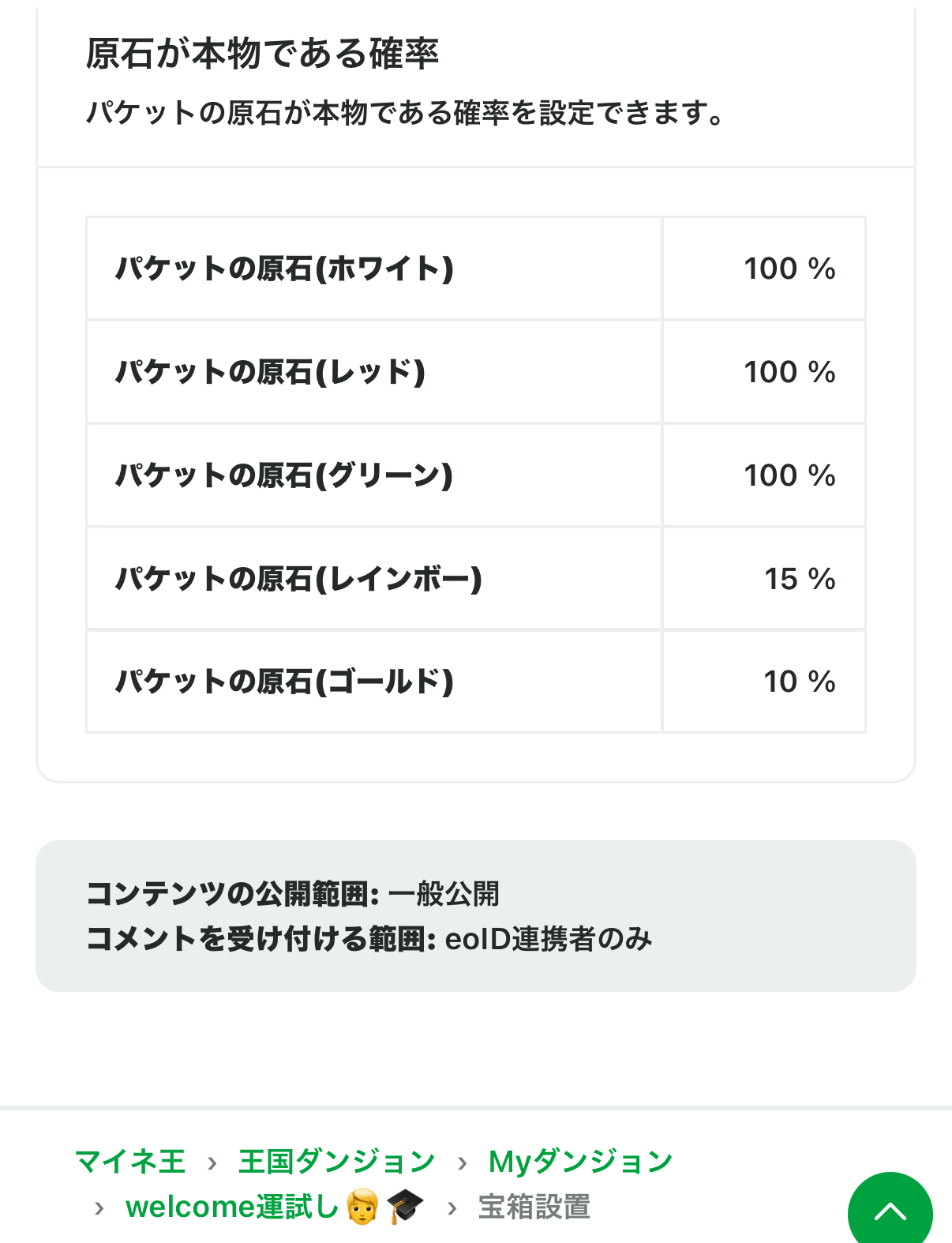Viewport: 952px width, 1243px height.
Task: Go to 王国ダンジョン breadcrumb link
Action: pos(336,1162)
